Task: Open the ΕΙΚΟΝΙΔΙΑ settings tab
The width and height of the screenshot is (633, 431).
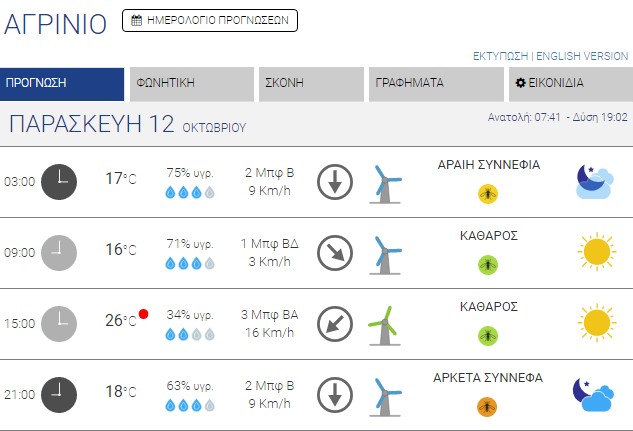Action: pos(568,84)
